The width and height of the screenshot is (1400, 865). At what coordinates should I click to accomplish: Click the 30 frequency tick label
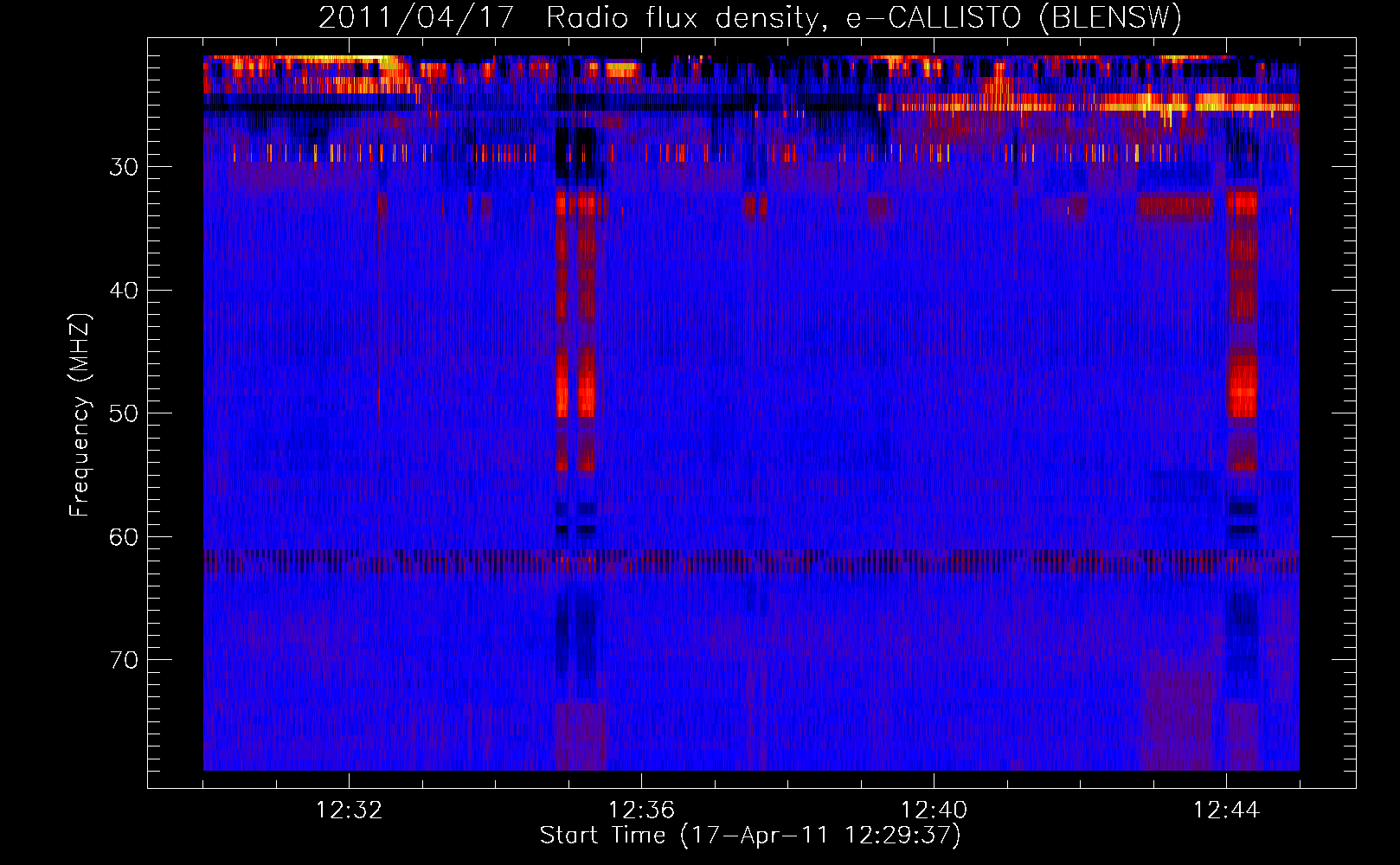pos(124,167)
